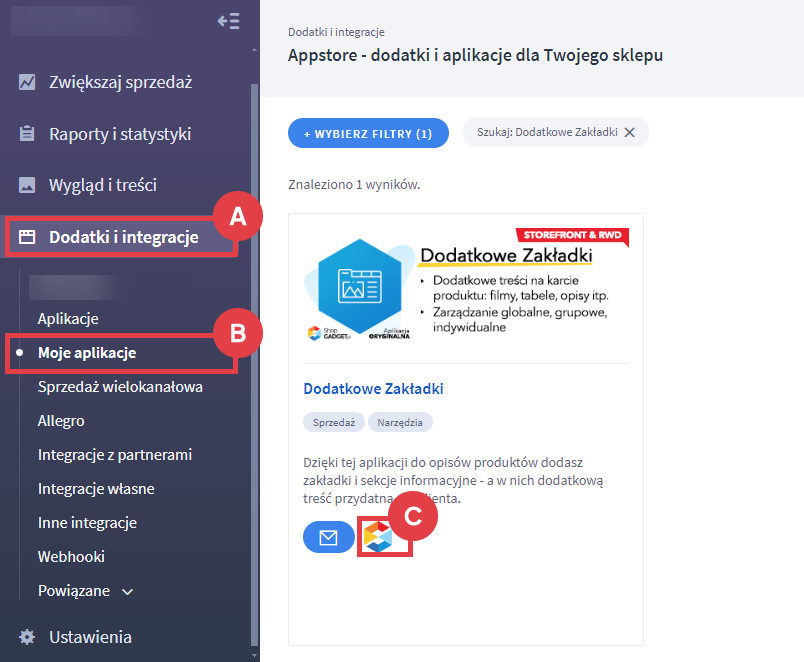The image size is (804, 662).
Task: Click the Dodatkowe Zakładki banner thumbnail
Action: click(x=465, y=288)
